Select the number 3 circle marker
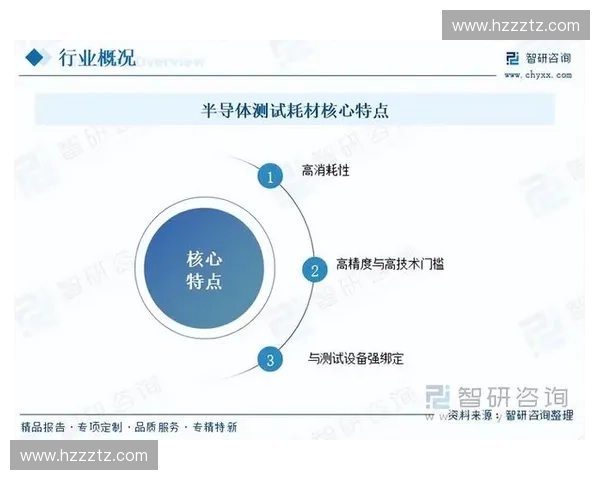The height and width of the screenshot is (480, 600). click(x=268, y=360)
